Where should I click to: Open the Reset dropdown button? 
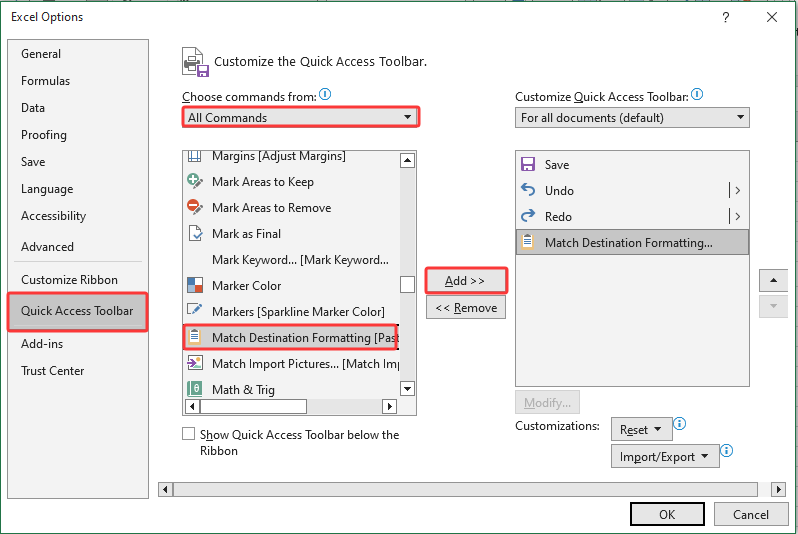[x=640, y=430]
